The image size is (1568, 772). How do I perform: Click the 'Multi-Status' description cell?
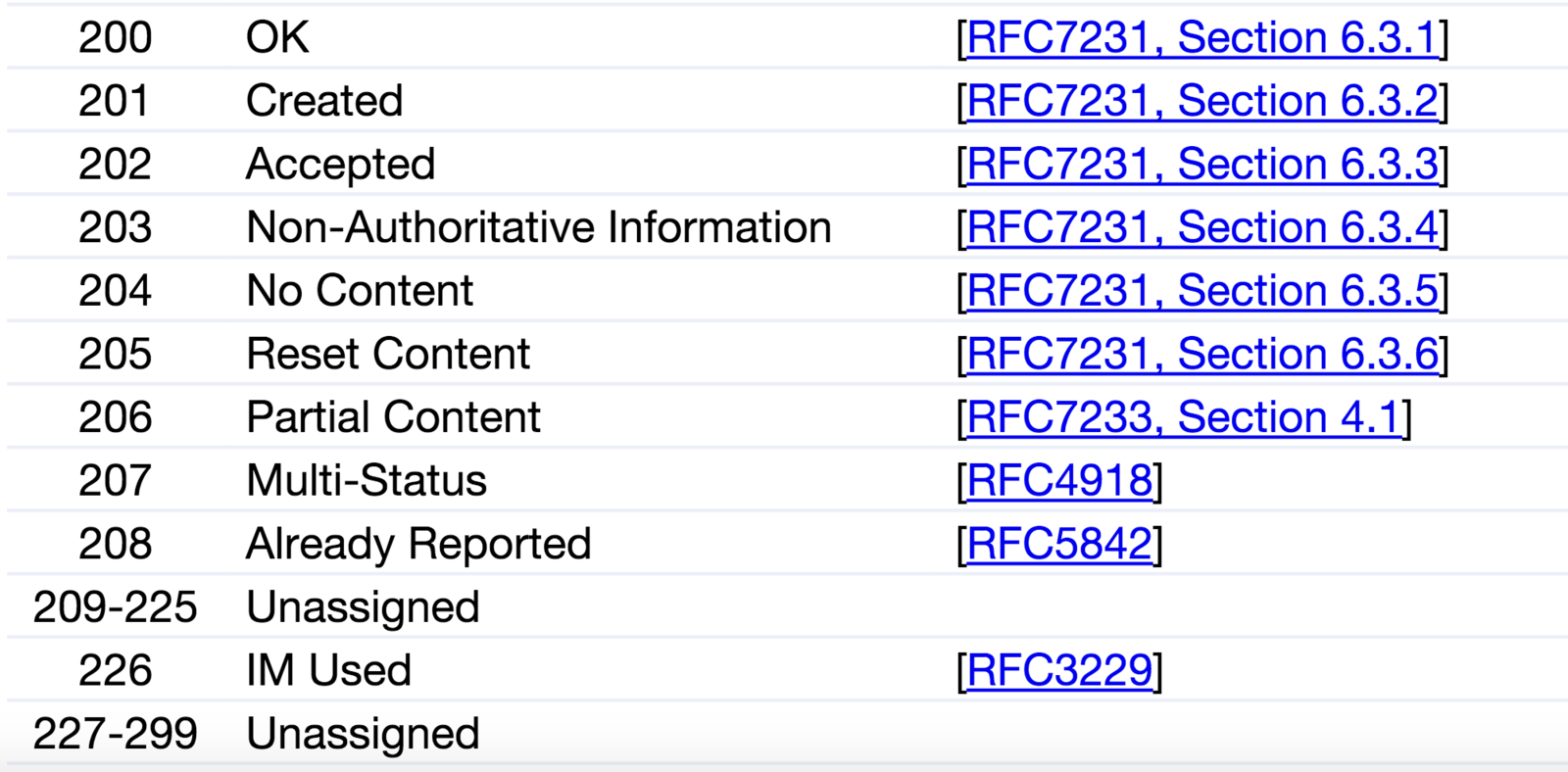coord(367,481)
